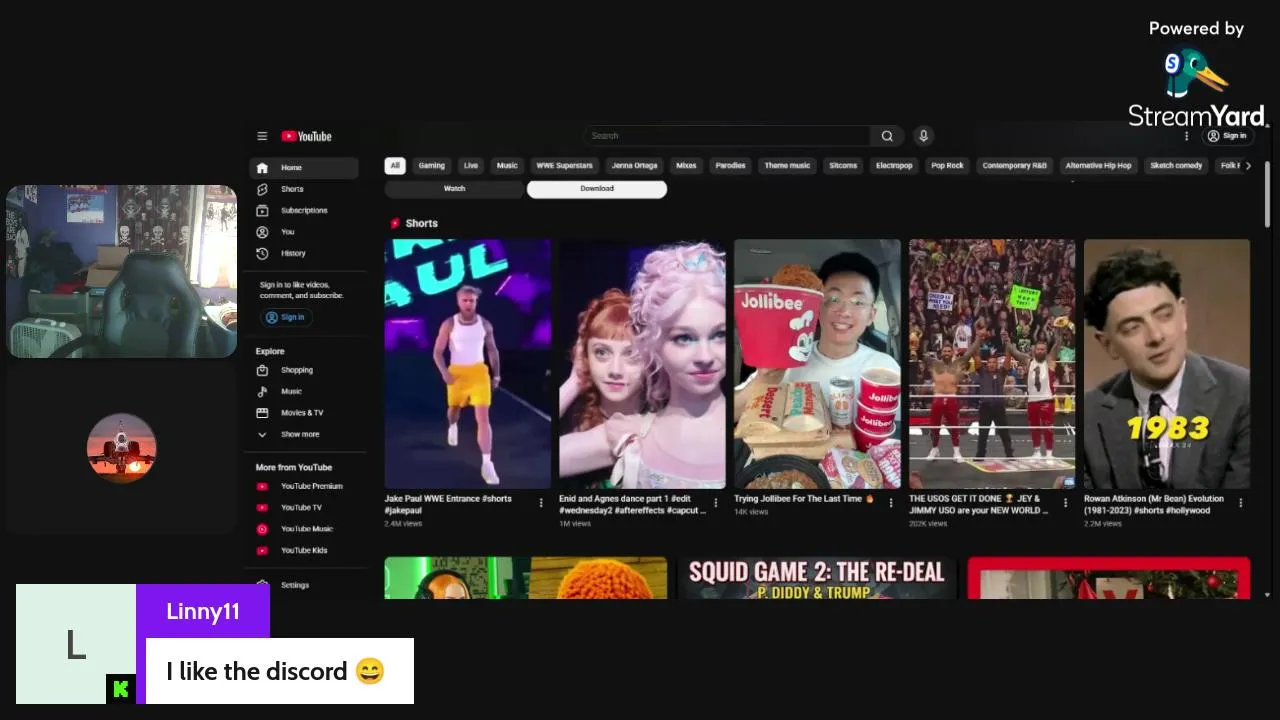
Task: Select the Theme music filter chip
Action: (787, 166)
